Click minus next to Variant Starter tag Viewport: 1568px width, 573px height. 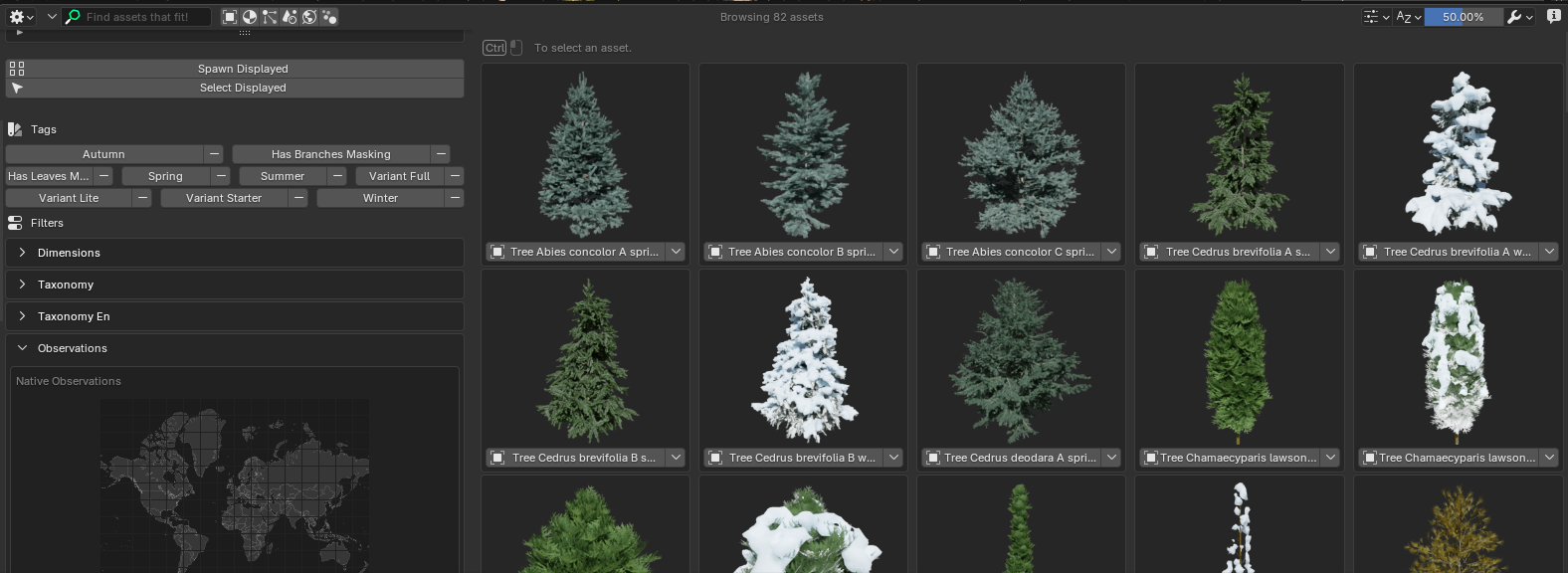298,198
